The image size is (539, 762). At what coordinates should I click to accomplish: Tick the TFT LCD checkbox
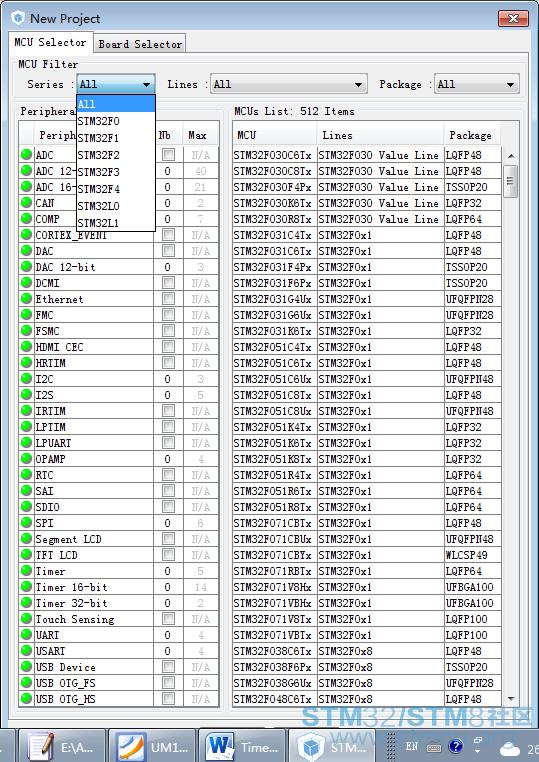[x=168, y=555]
